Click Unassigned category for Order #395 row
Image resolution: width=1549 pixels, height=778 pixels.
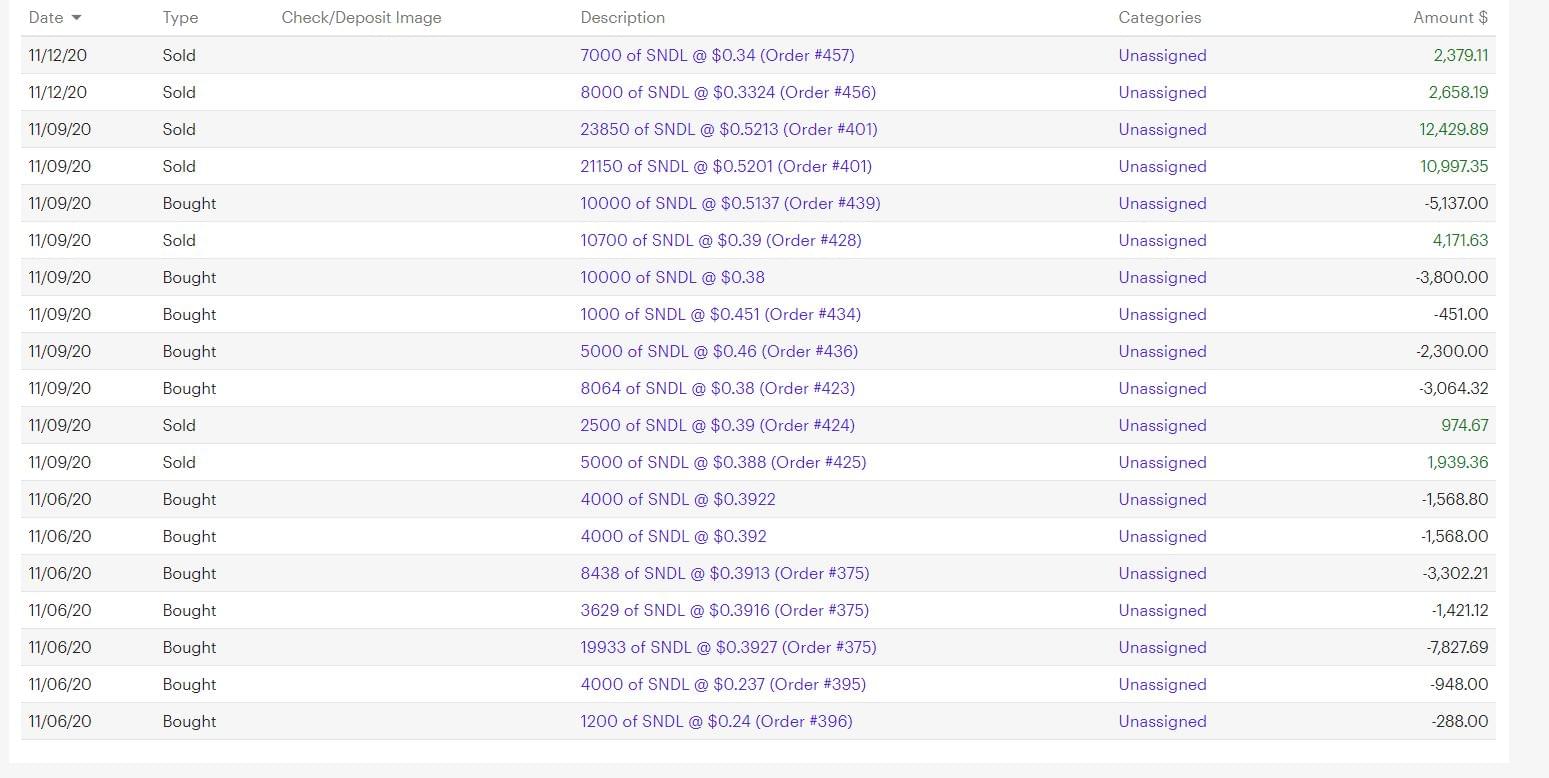click(x=1162, y=685)
